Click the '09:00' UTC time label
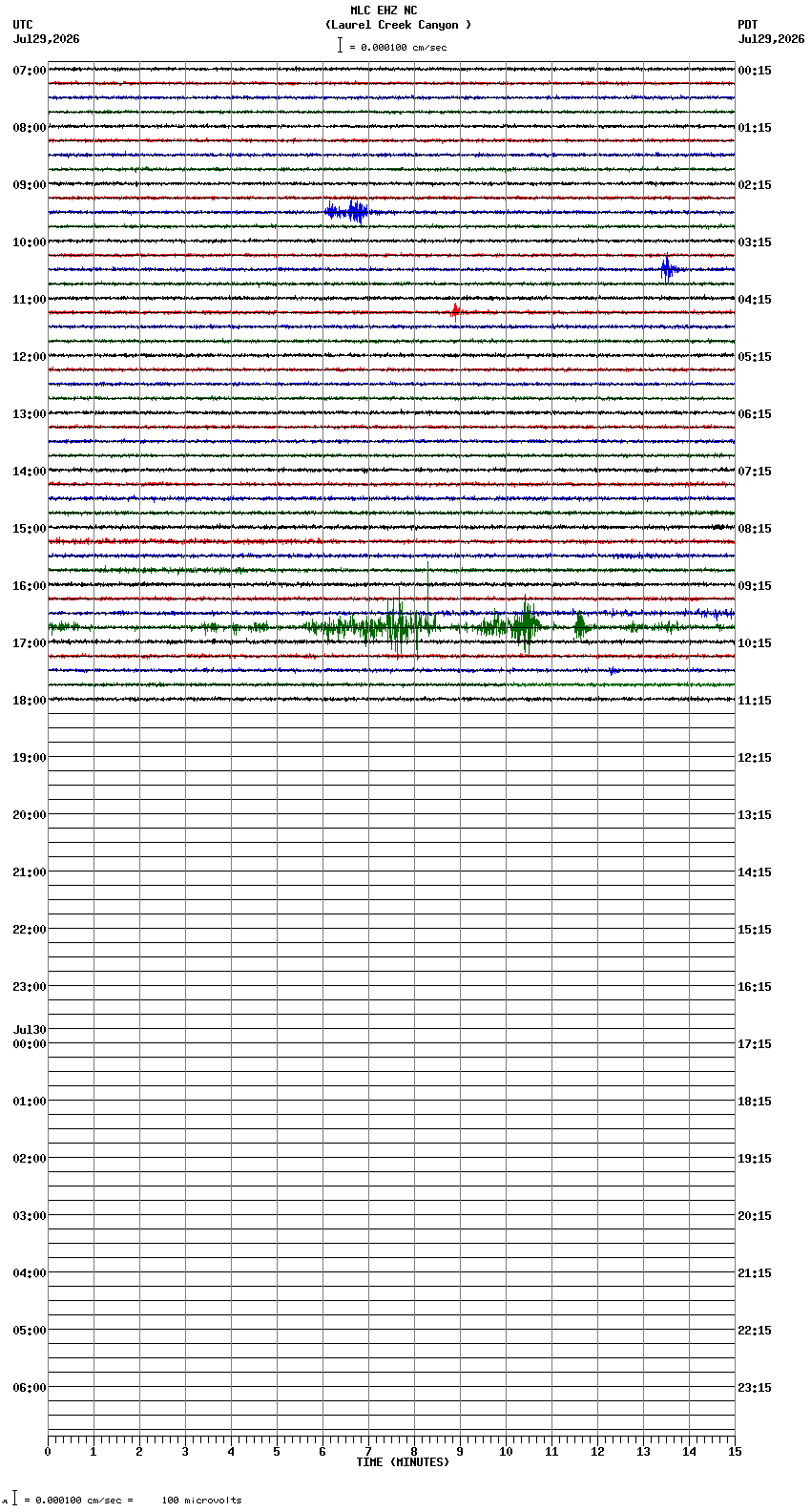Viewport: 811px width, 1512px height. coord(30,185)
